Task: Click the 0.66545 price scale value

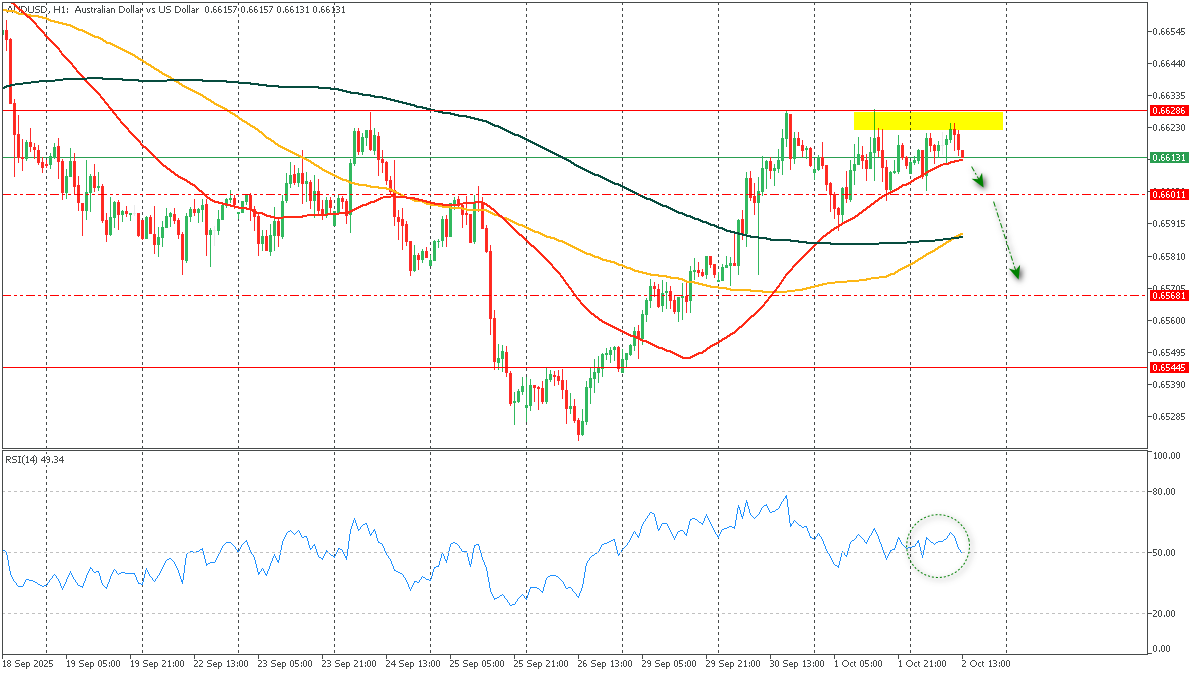Action: pyautogui.click(x=1168, y=31)
